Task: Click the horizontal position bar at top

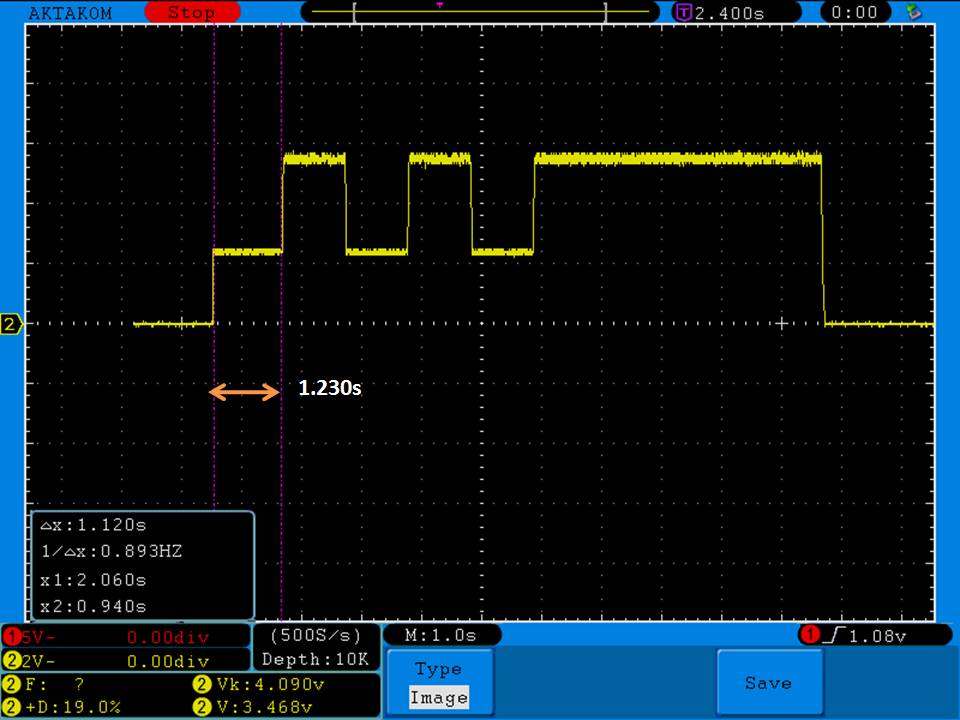Action: (481, 13)
